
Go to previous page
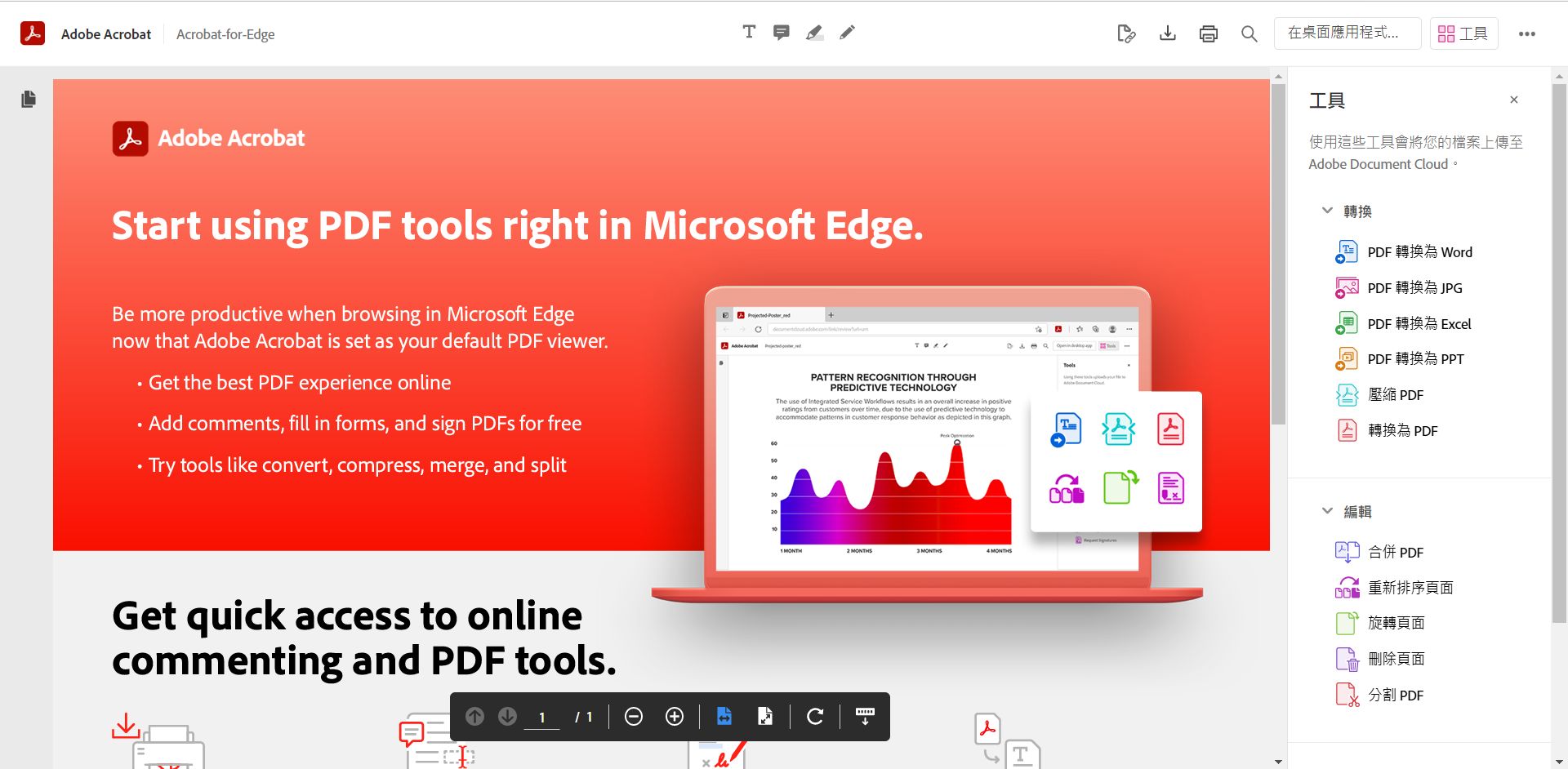[474, 716]
